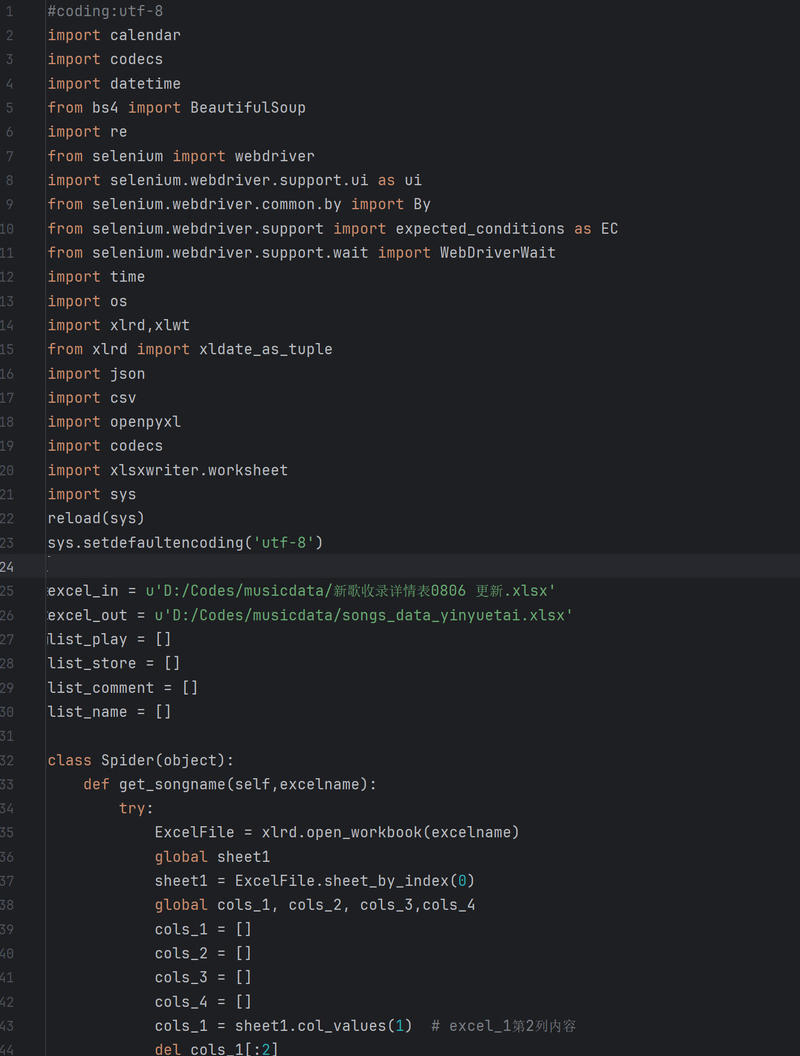Screen dimensions: 800x1056
Task: Click 'def get_songname(self,excelname):' definition
Action: 230,785
